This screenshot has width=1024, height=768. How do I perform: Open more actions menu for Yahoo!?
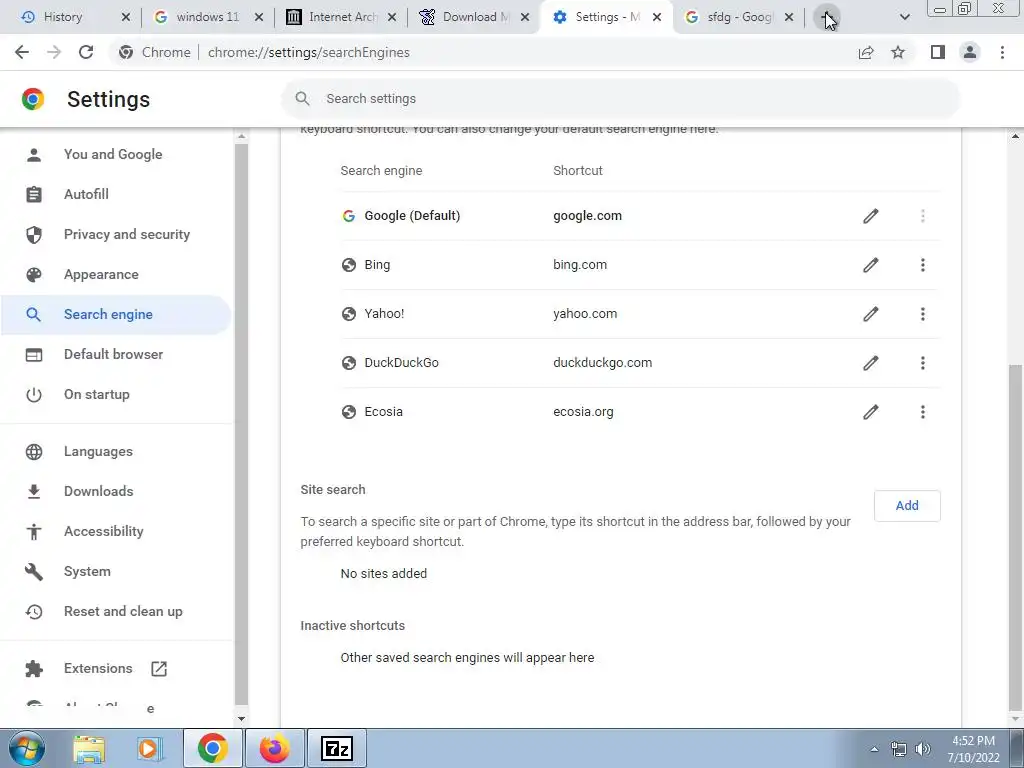click(923, 314)
